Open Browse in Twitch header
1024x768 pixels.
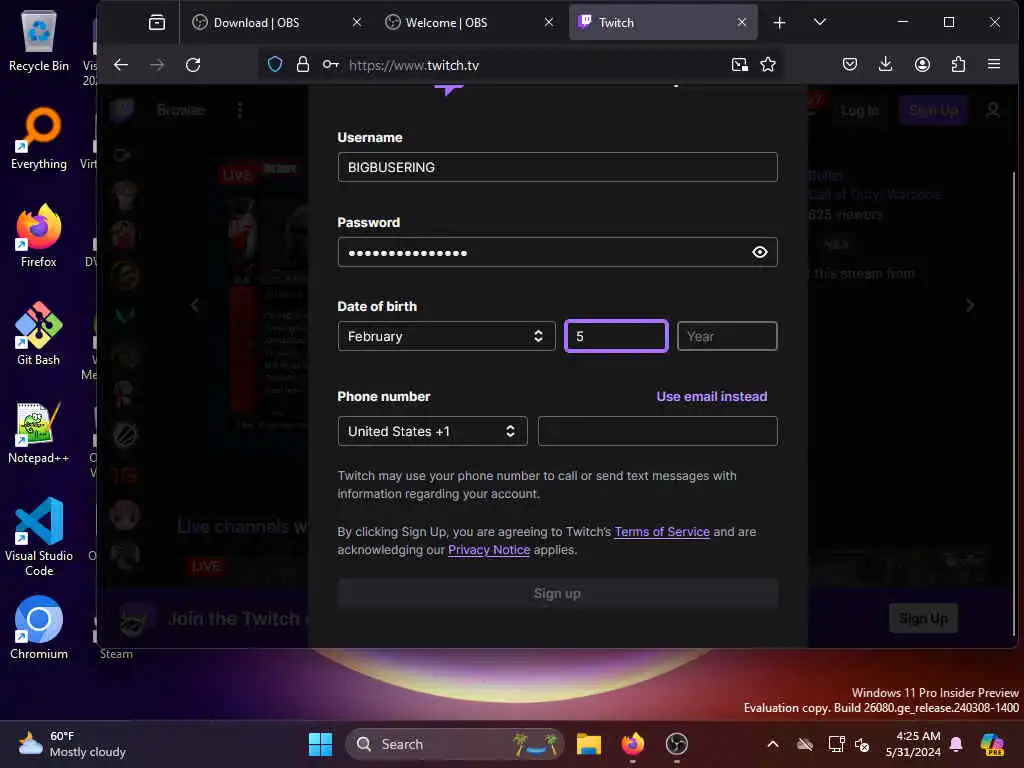click(181, 110)
